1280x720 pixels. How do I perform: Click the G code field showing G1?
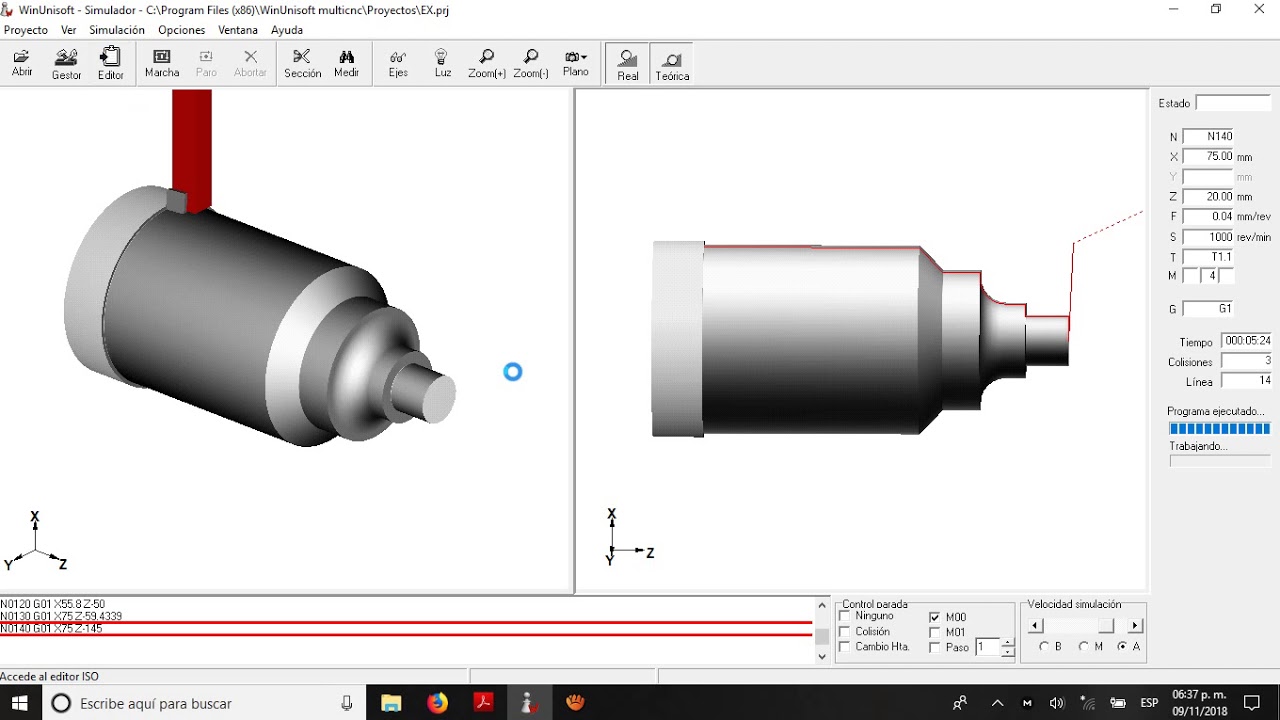point(1209,309)
